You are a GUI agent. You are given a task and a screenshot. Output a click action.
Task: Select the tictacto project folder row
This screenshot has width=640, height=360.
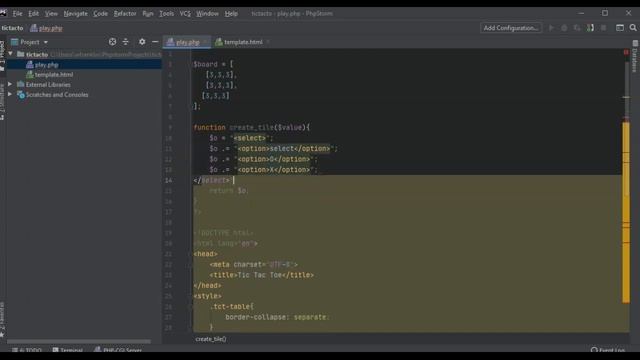pos(84,54)
